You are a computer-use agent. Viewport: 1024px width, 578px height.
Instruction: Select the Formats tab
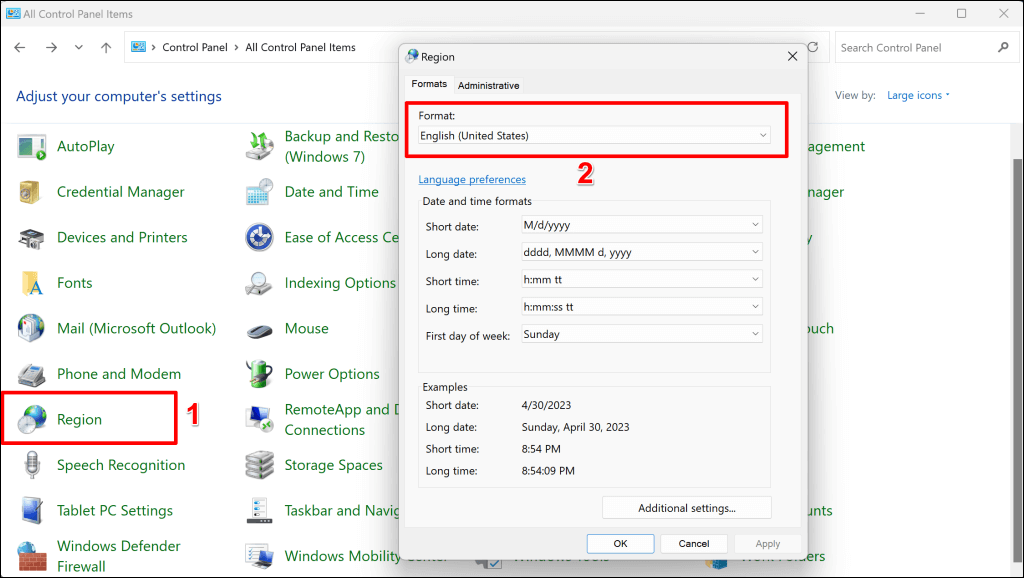pyautogui.click(x=429, y=84)
